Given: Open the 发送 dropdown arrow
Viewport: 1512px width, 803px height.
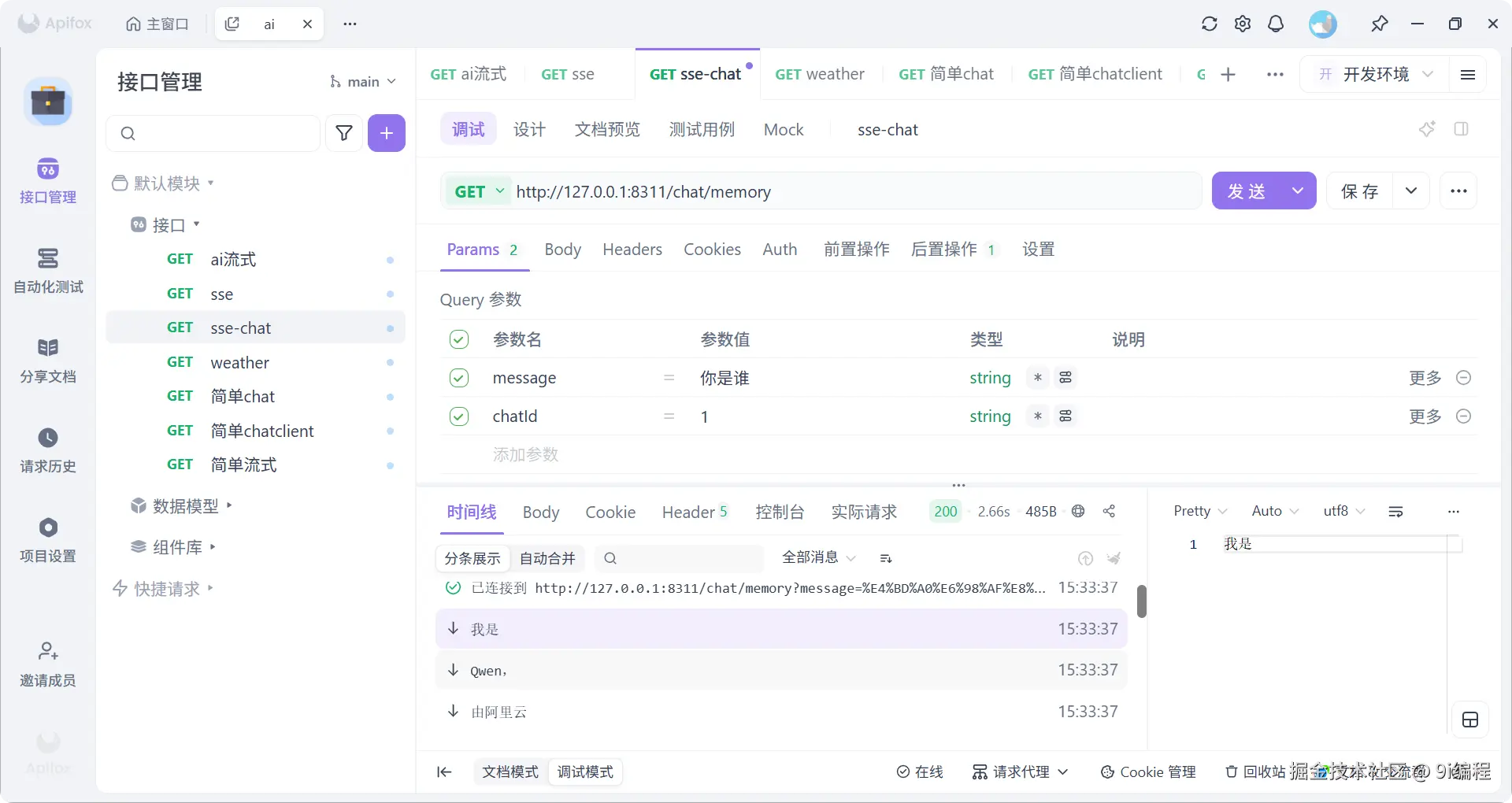Looking at the screenshot, I should (1298, 191).
